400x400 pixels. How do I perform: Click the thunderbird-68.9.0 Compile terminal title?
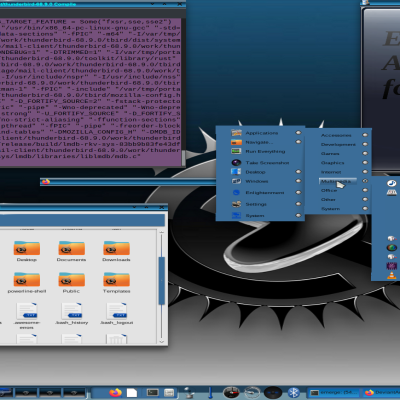tap(38, 4)
